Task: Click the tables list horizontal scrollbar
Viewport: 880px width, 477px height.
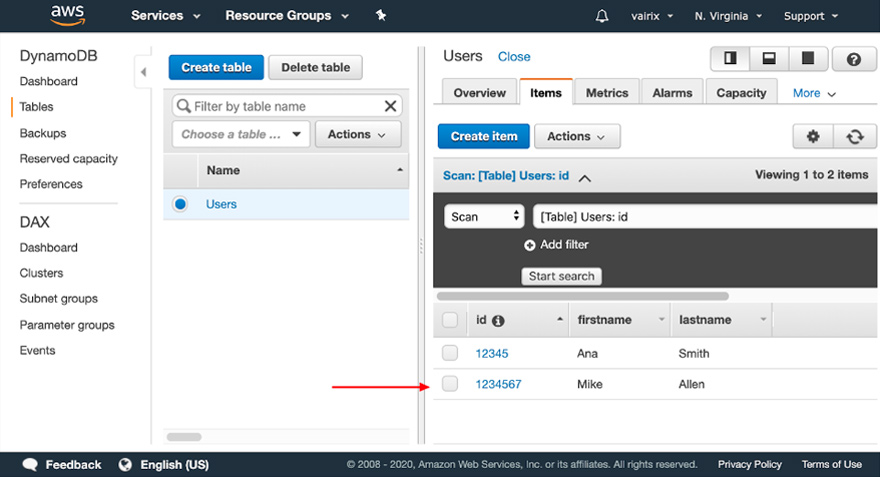Action: pos(184,437)
